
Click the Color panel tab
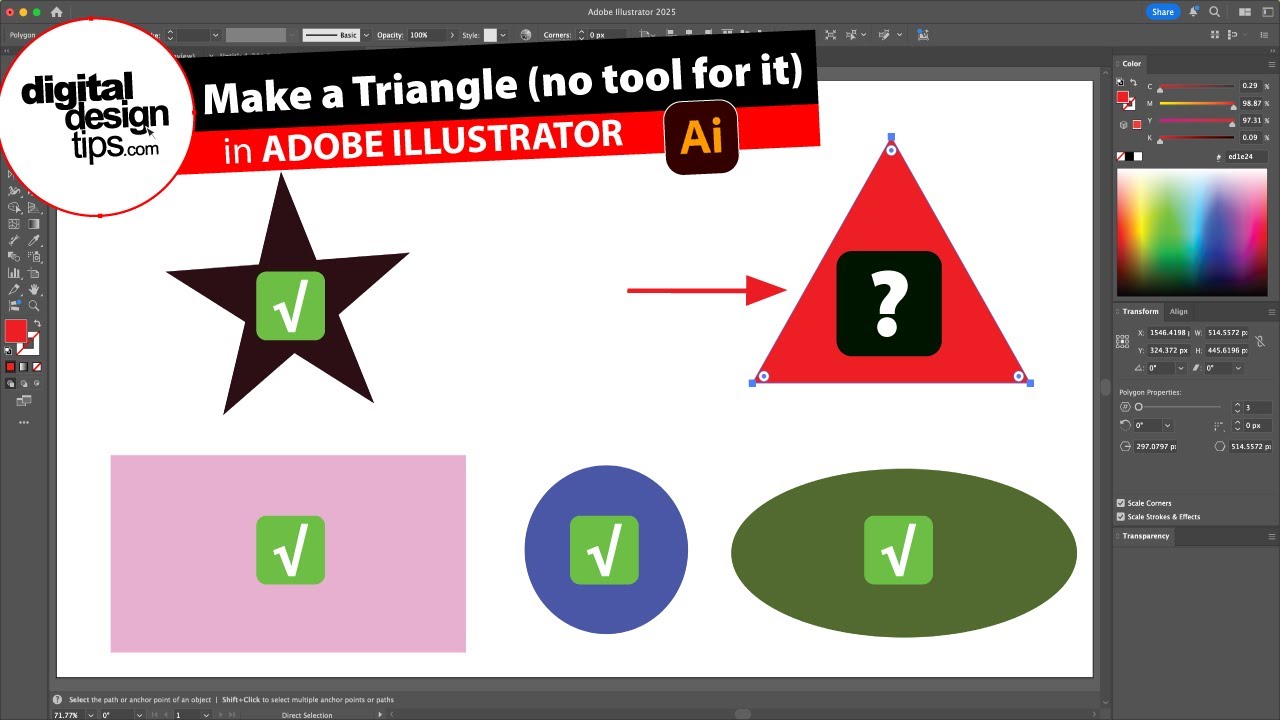[x=1131, y=64]
